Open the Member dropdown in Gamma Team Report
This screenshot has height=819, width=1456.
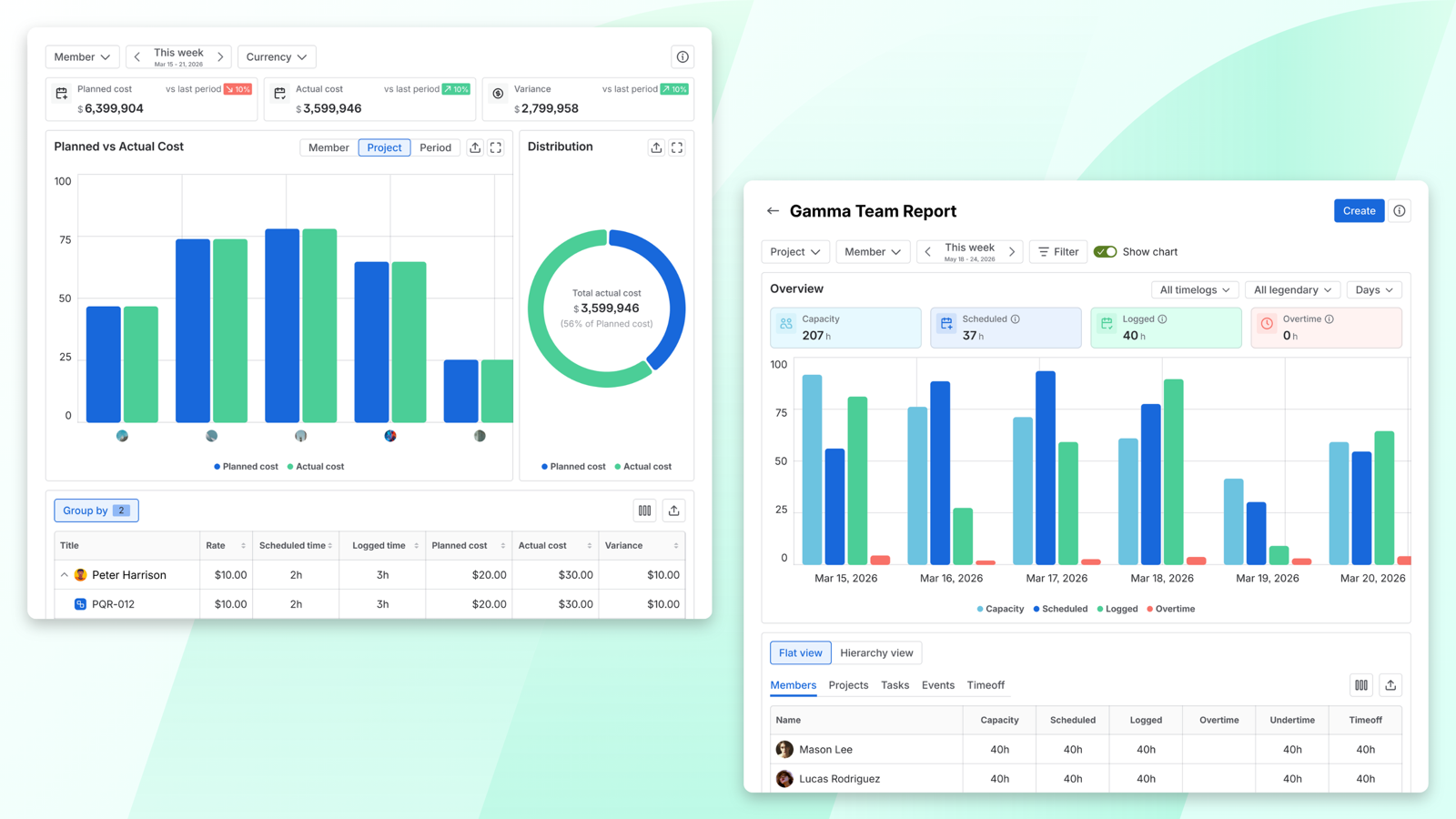(x=873, y=252)
